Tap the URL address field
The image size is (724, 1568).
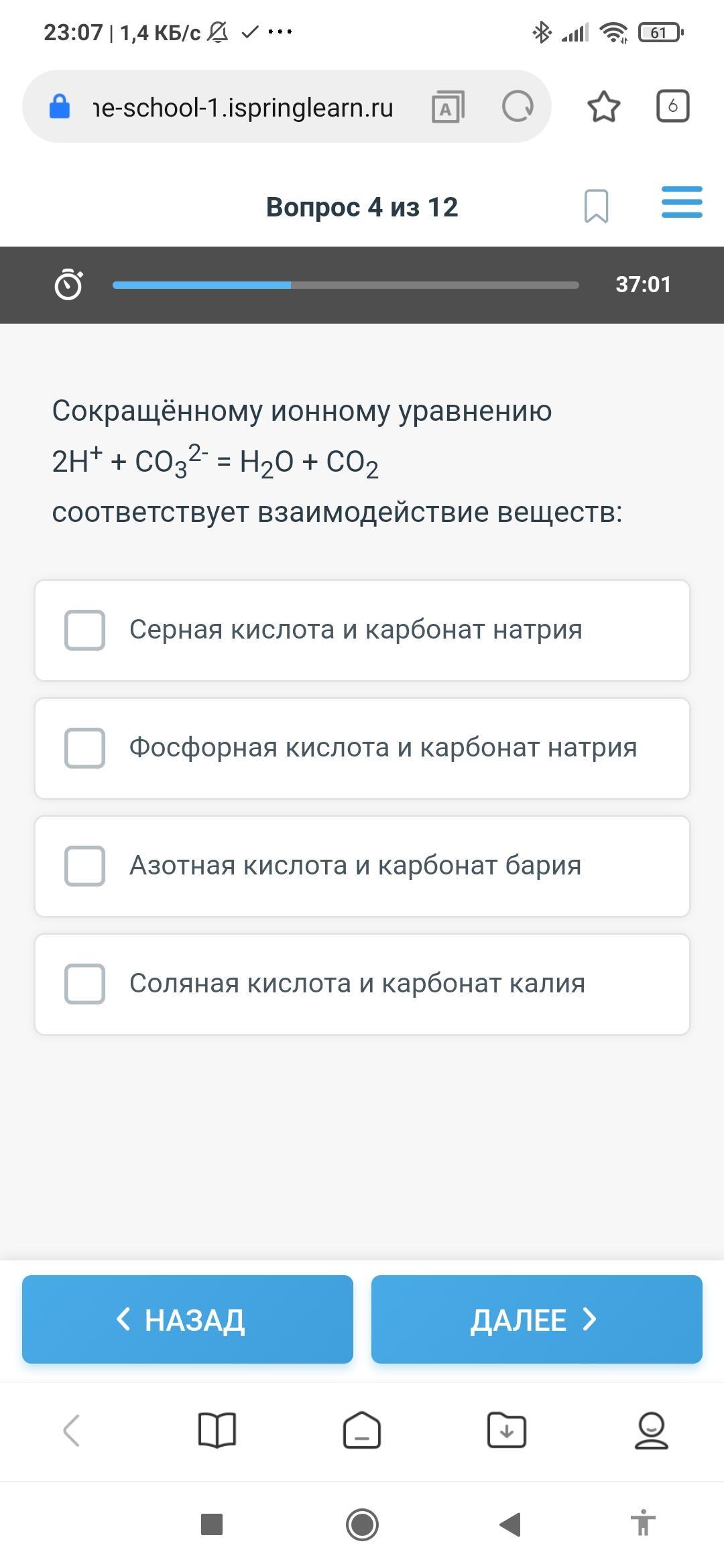click(x=243, y=107)
